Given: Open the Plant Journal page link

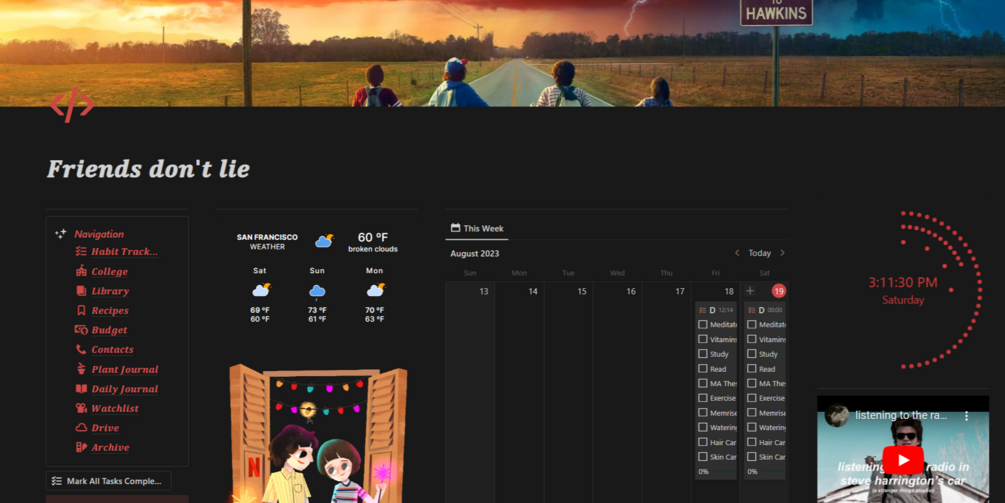Looking at the screenshot, I should pyautogui.click(x=125, y=370).
